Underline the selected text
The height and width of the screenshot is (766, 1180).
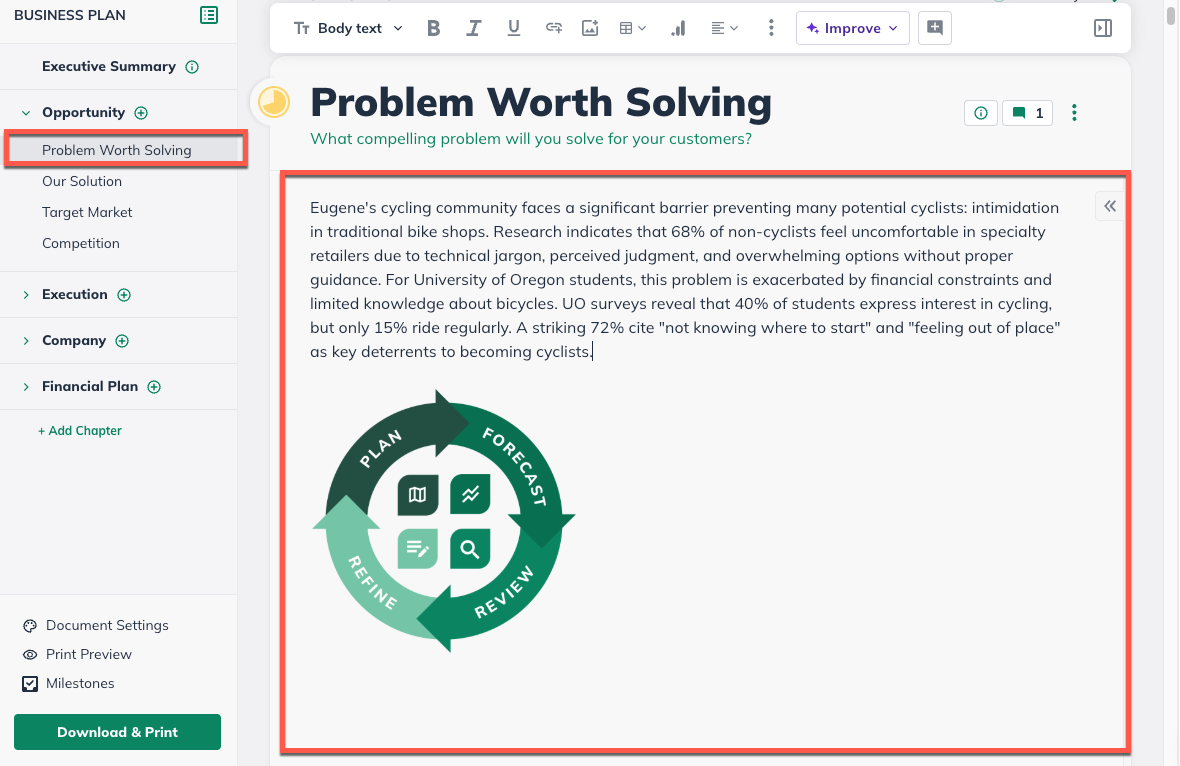point(514,28)
